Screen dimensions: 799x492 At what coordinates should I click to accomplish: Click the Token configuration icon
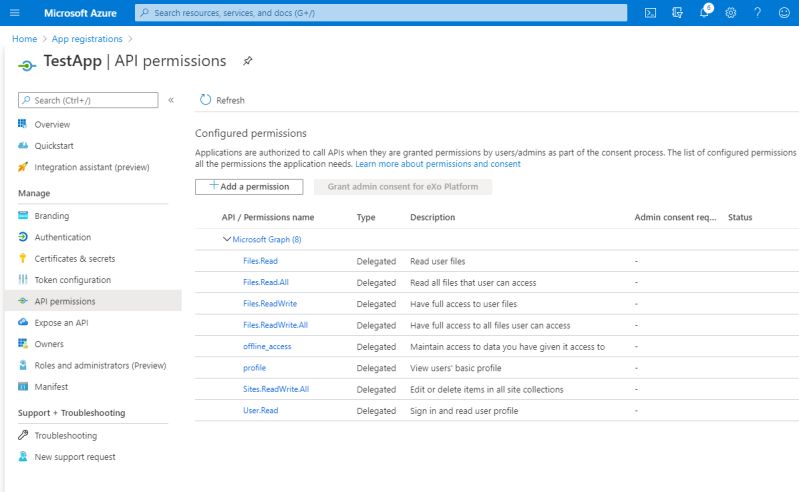coord(23,279)
